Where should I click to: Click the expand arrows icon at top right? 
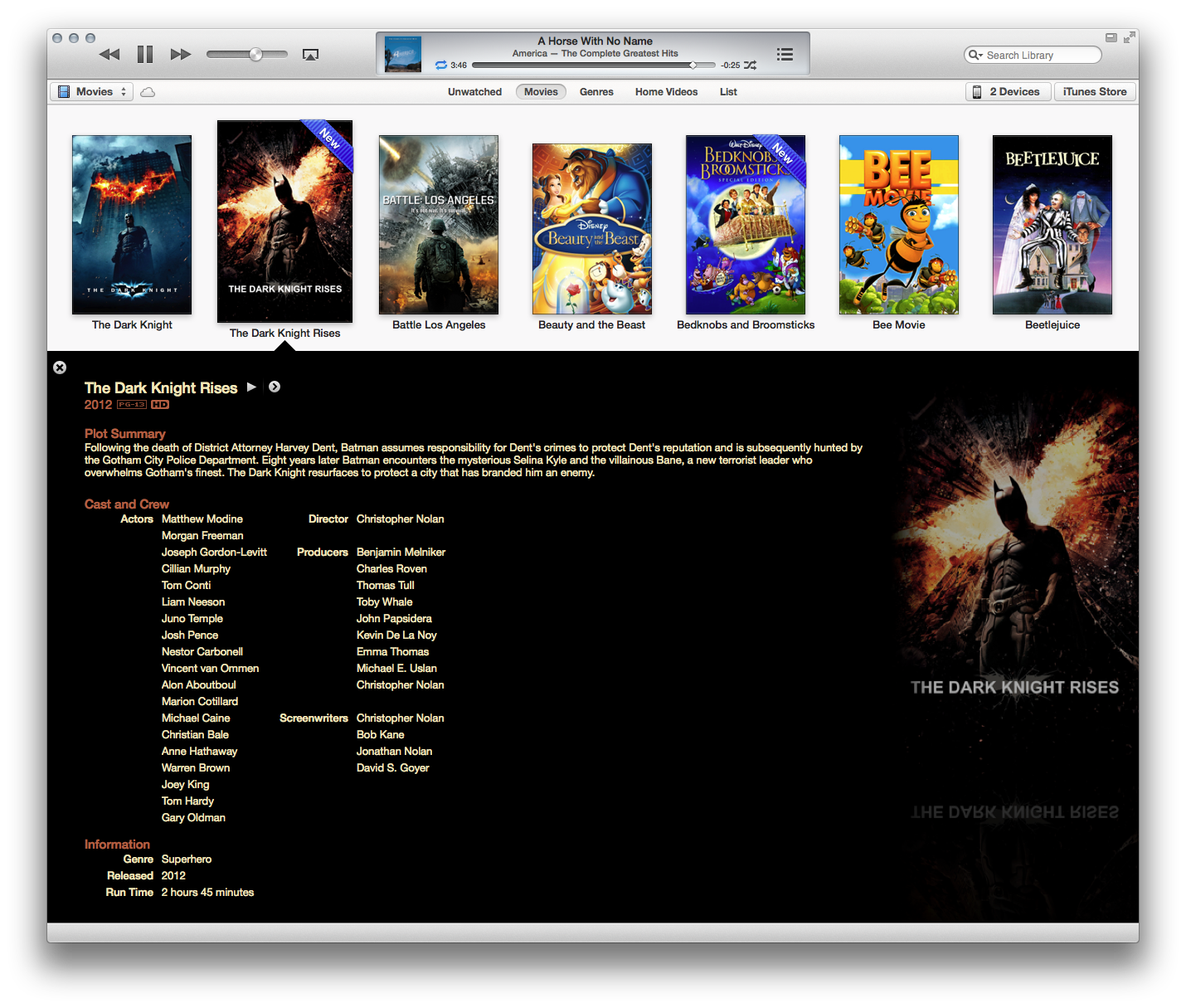click(x=1128, y=37)
